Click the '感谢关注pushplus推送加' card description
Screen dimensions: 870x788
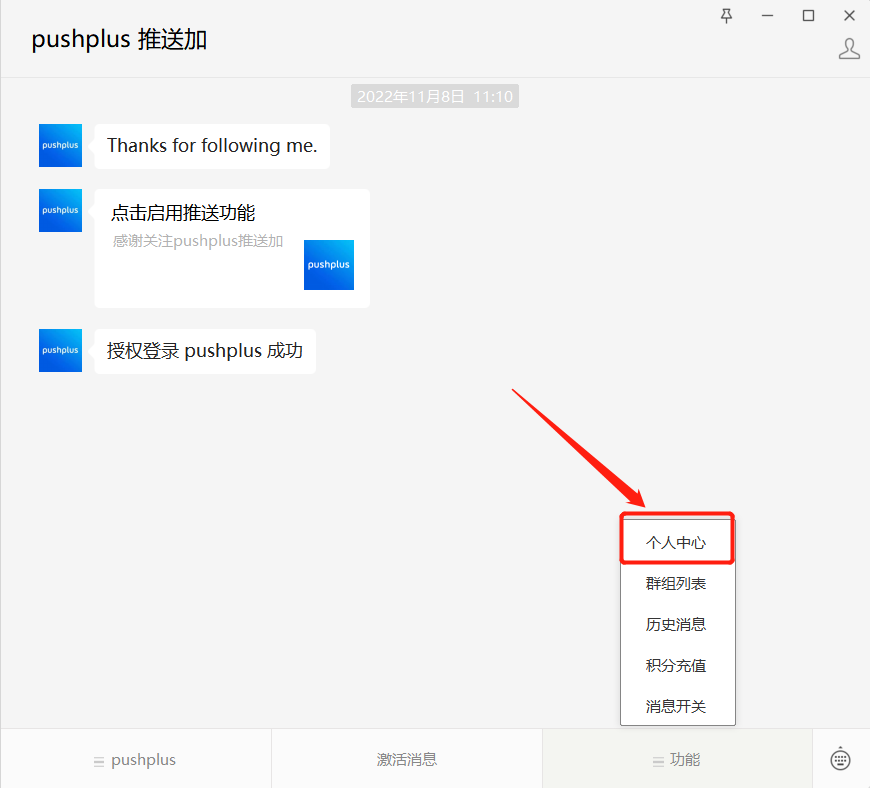pyautogui.click(x=198, y=241)
